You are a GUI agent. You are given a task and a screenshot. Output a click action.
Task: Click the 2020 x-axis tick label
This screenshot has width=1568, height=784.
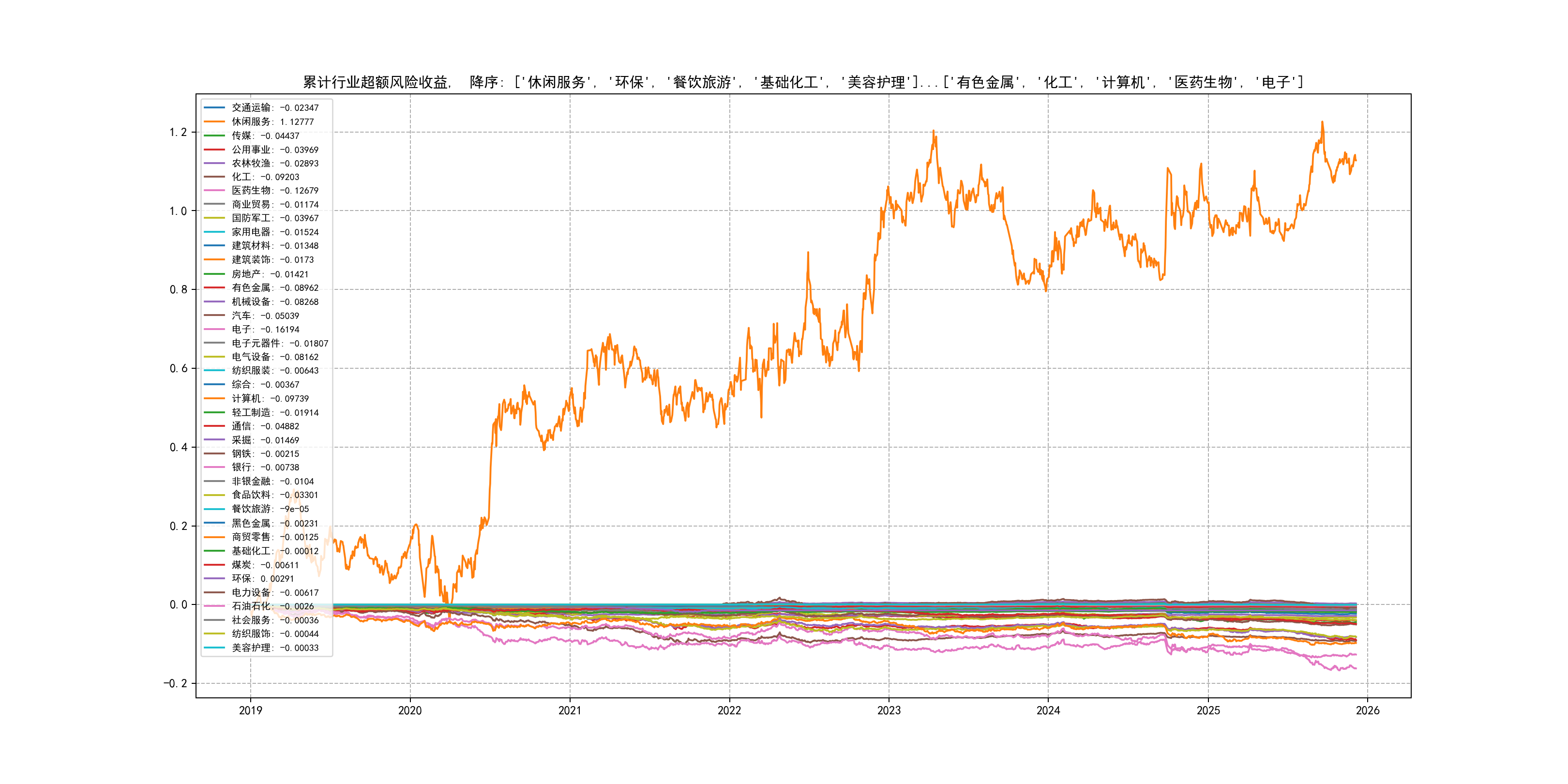pos(409,710)
